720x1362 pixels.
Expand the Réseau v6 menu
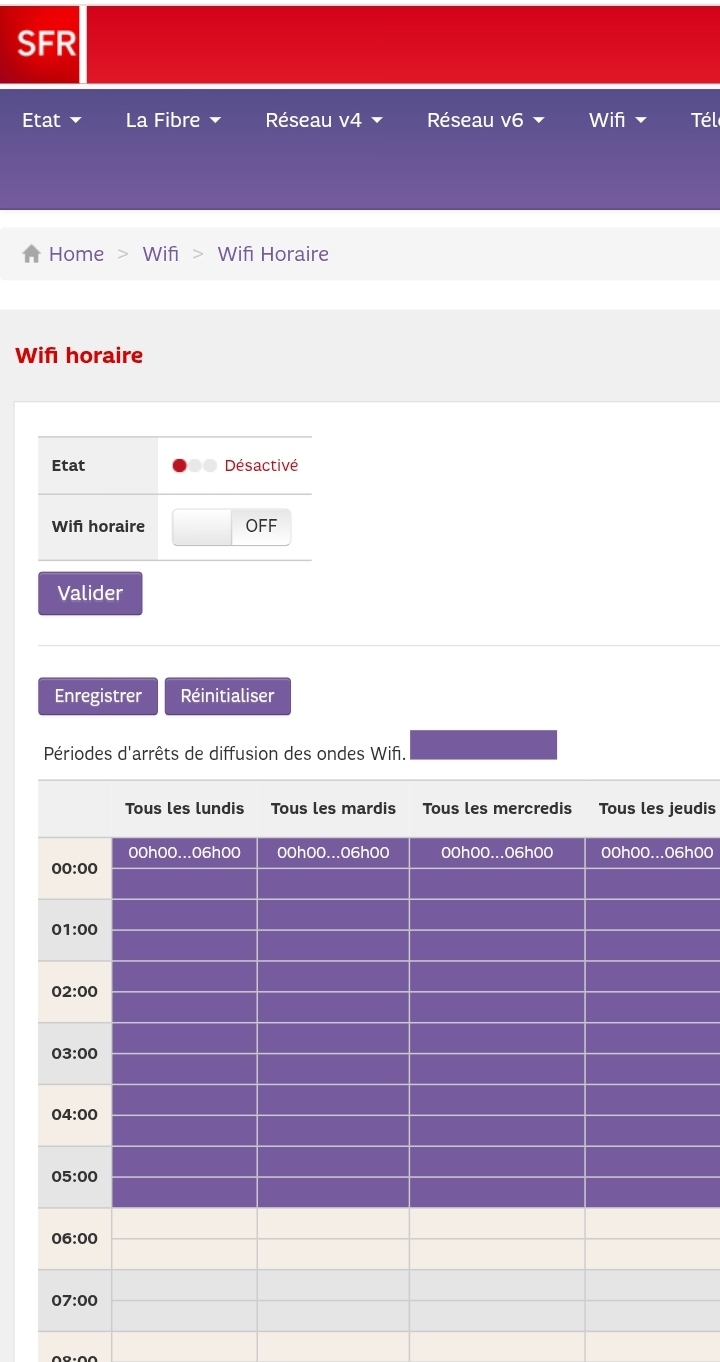485,120
